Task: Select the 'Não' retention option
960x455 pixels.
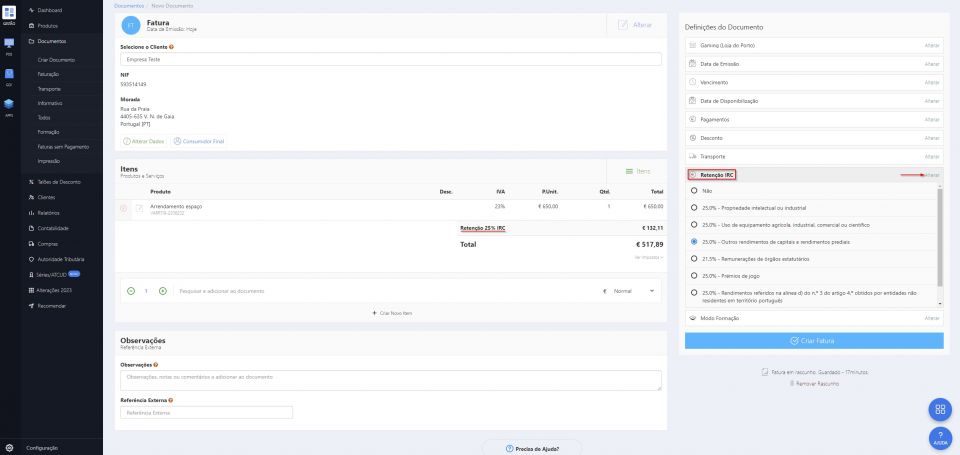Action: click(694, 190)
